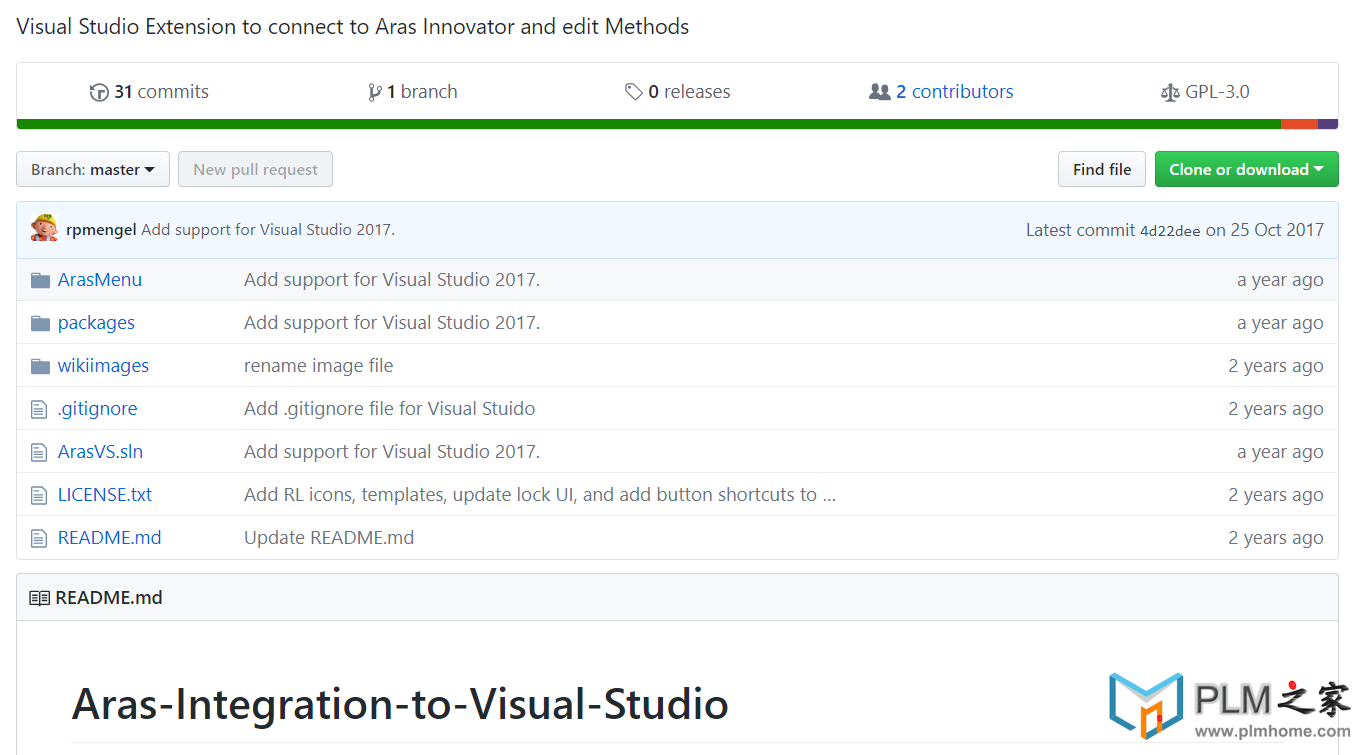Click the packages folder icon
1360x755 pixels.
tap(40, 323)
